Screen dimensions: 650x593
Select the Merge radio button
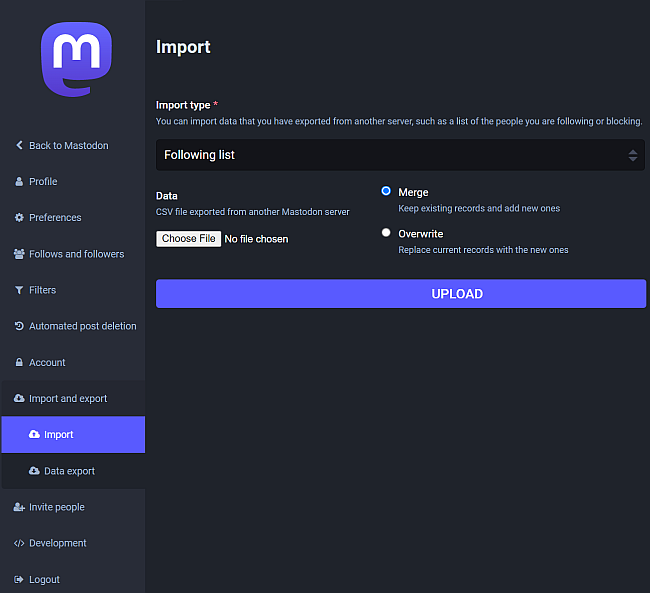click(x=386, y=191)
